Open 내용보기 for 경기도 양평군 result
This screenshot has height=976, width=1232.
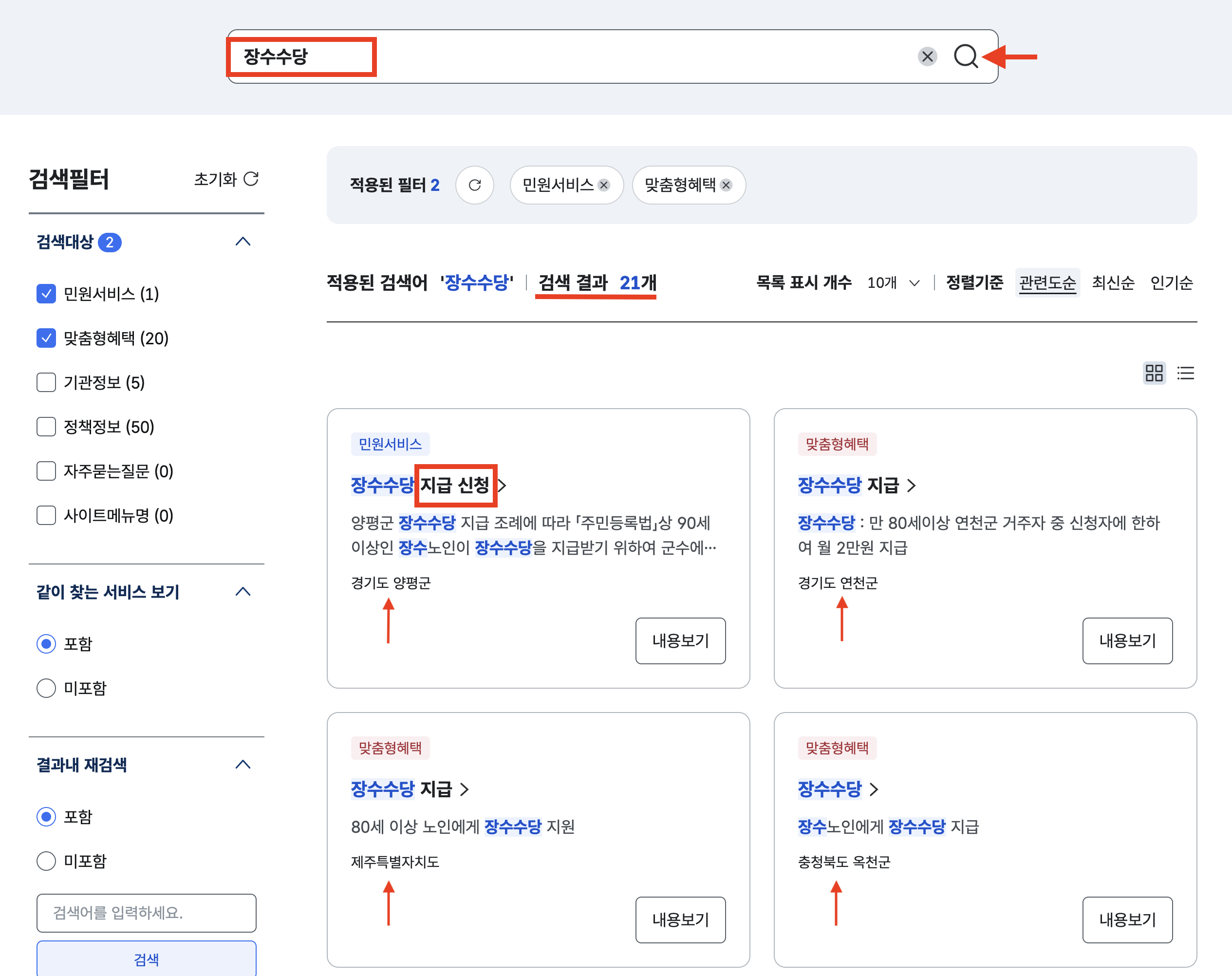coord(680,640)
